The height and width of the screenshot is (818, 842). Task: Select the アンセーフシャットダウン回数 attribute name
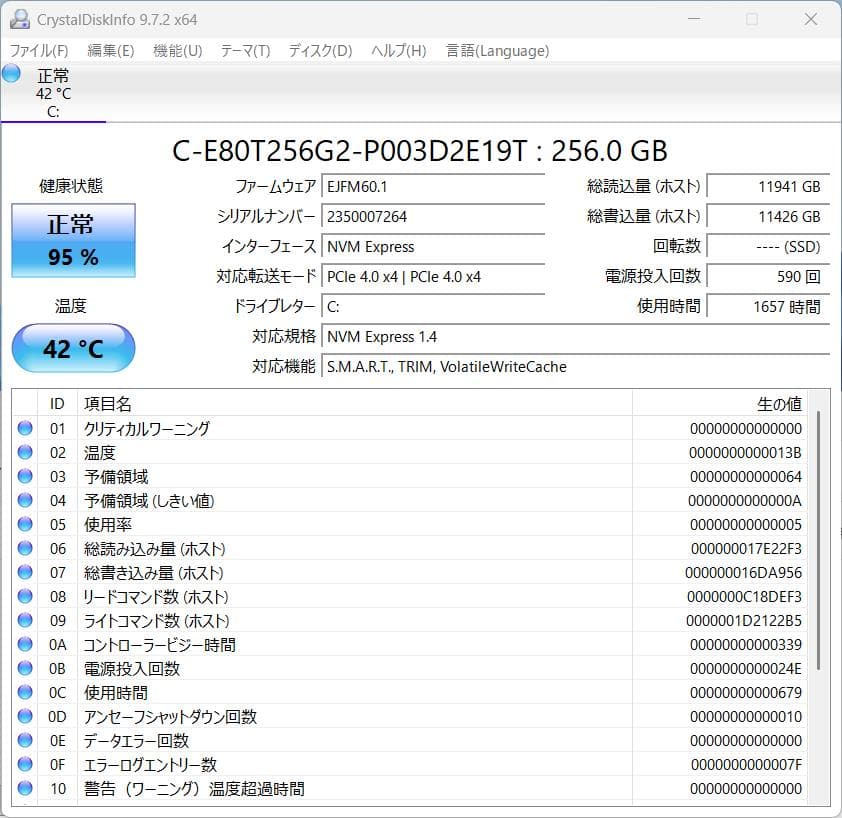(170, 717)
